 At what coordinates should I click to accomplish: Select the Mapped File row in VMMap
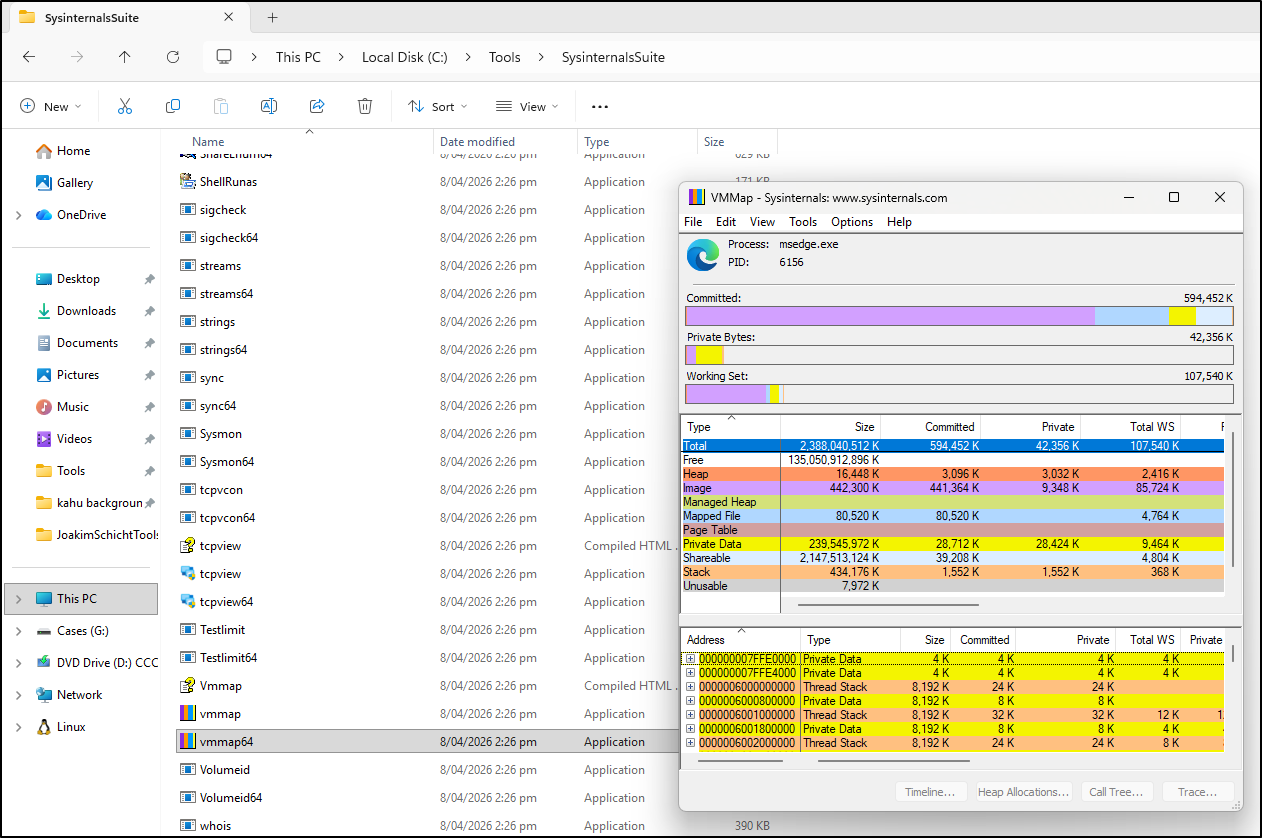click(952, 516)
